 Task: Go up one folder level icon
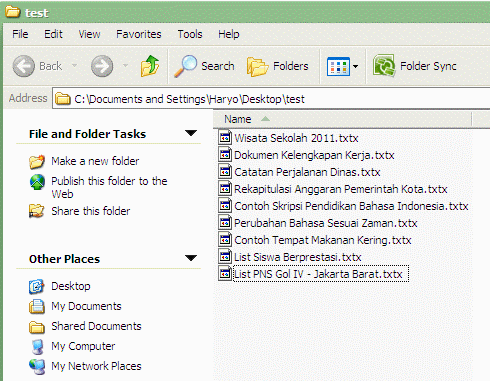click(x=150, y=66)
